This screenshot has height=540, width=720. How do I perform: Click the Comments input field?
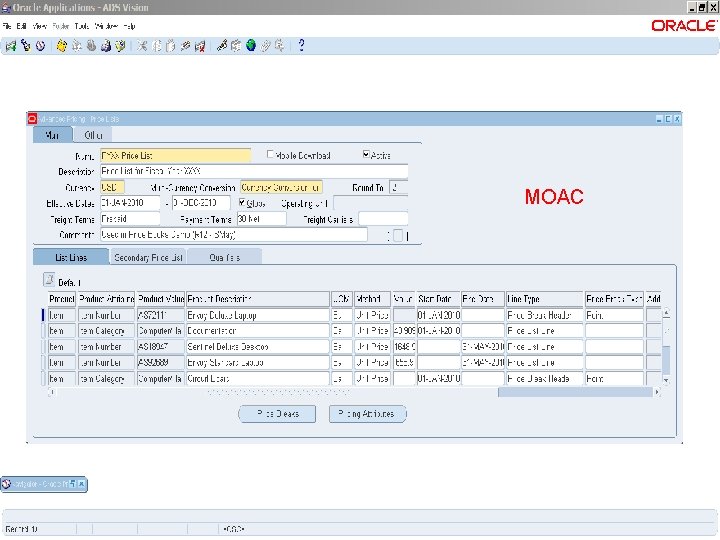click(x=234, y=235)
